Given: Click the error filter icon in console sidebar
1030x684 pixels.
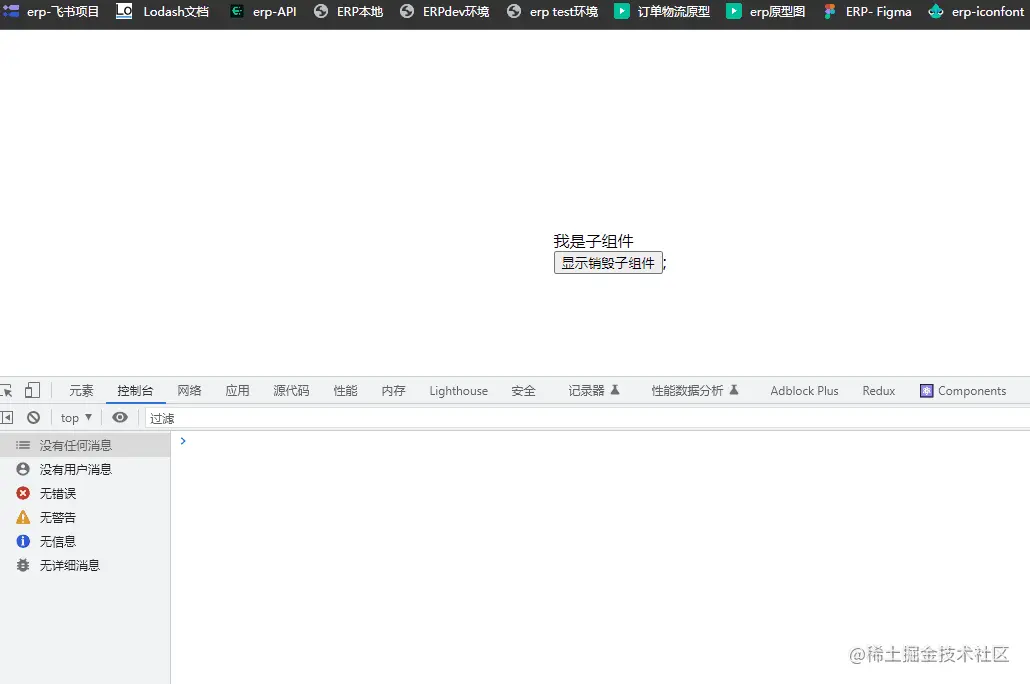Looking at the screenshot, I should click(23, 493).
